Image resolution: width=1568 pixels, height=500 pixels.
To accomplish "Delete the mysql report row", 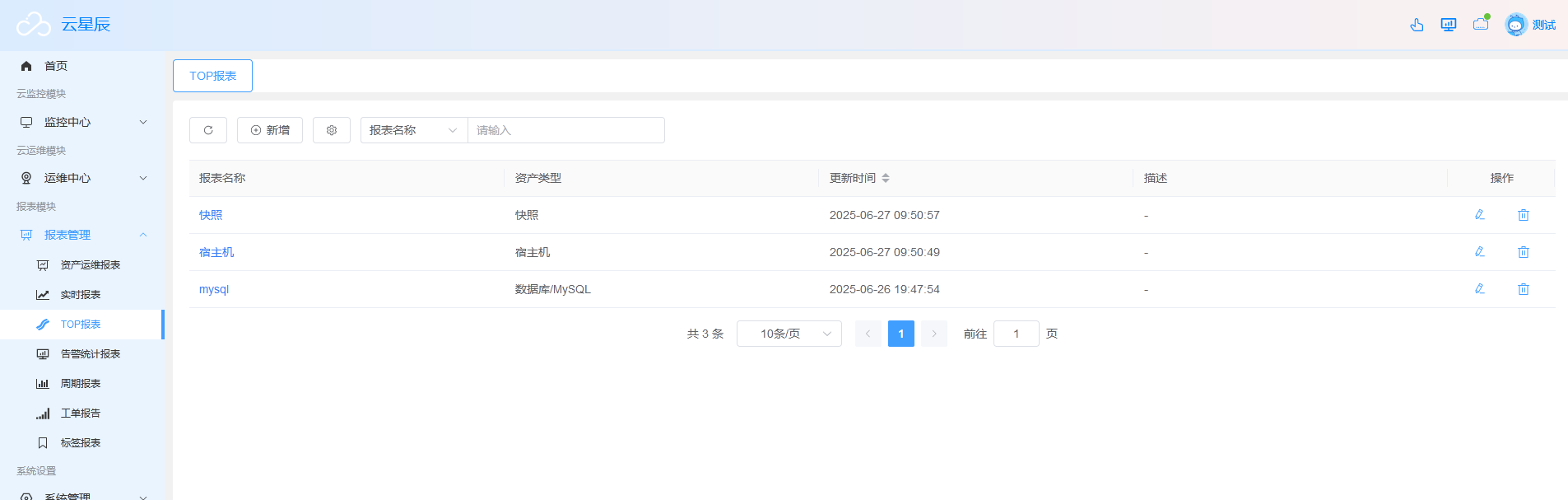I will point(1524,289).
